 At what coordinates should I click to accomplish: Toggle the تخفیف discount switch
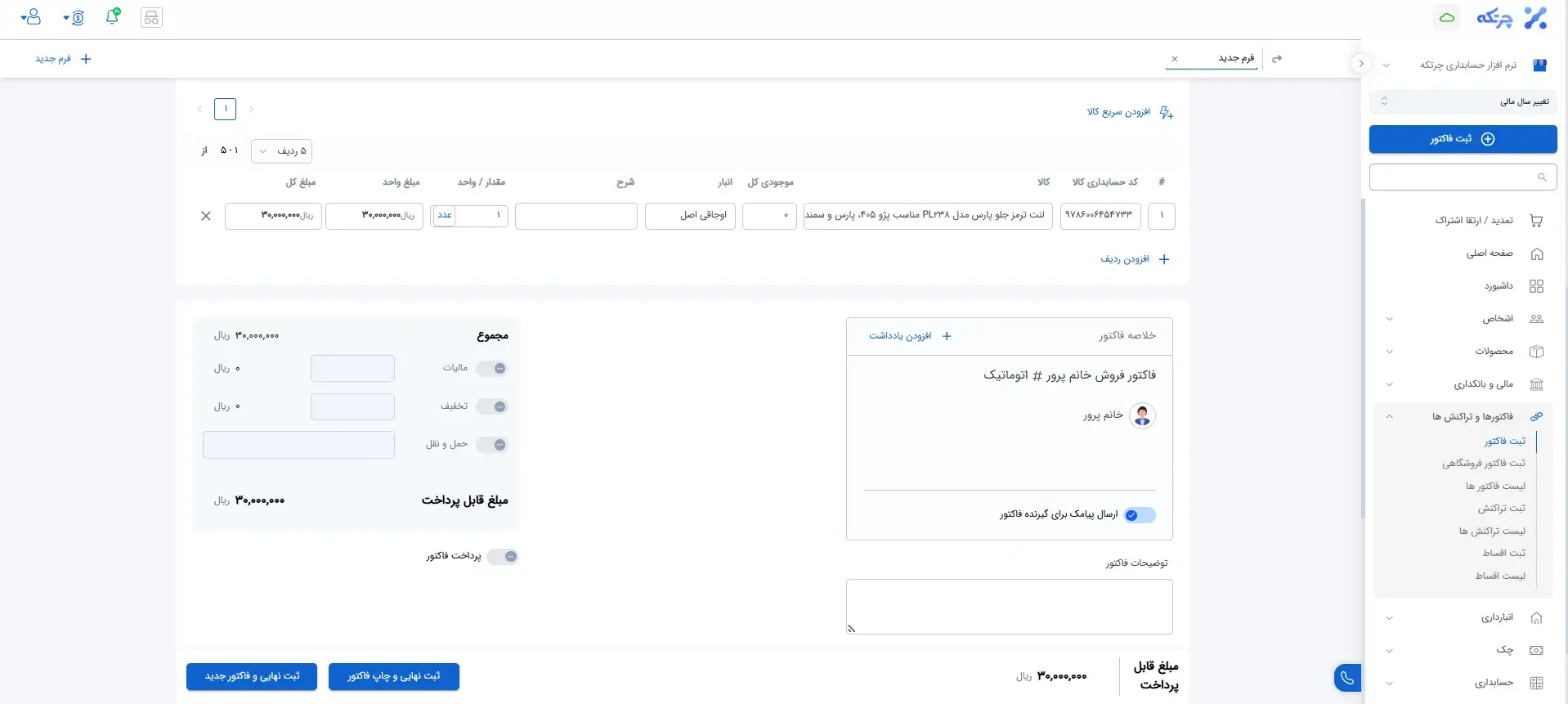pos(492,406)
